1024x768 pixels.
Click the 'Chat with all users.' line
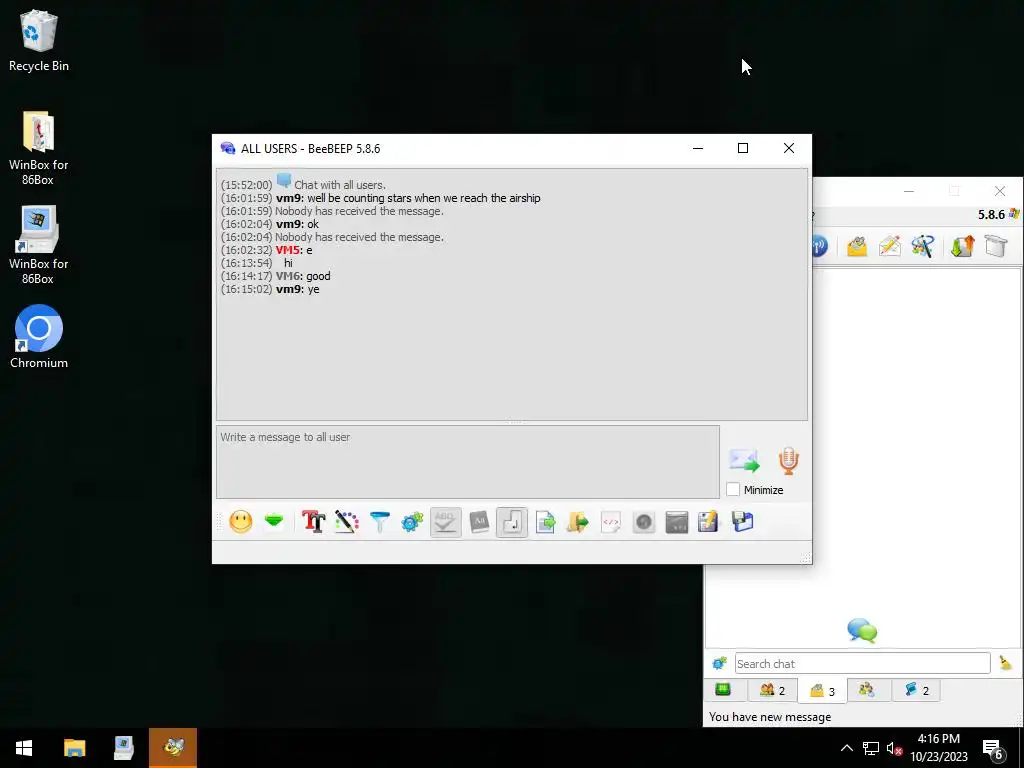click(x=340, y=185)
